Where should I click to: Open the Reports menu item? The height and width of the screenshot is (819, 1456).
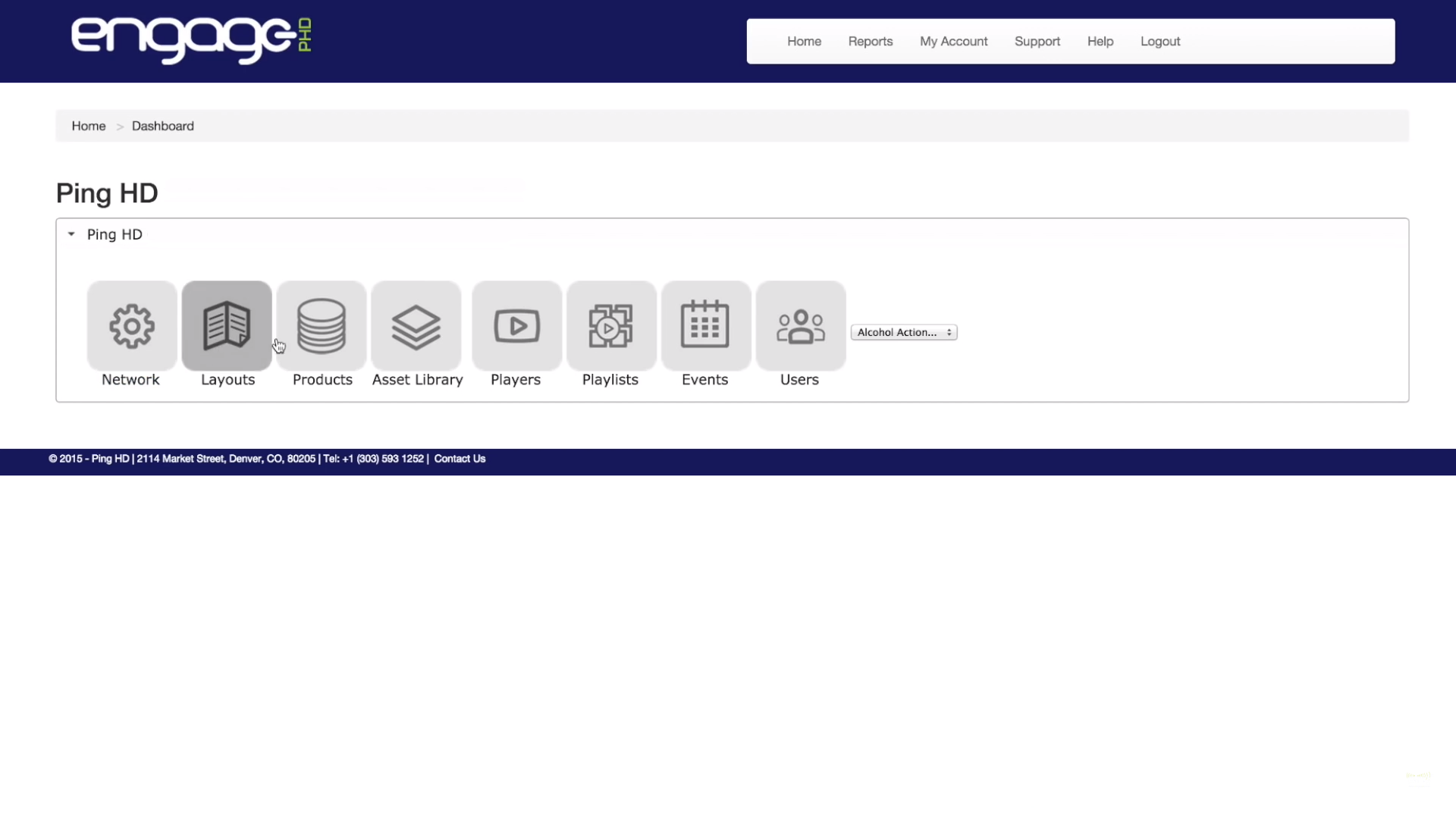click(x=870, y=42)
